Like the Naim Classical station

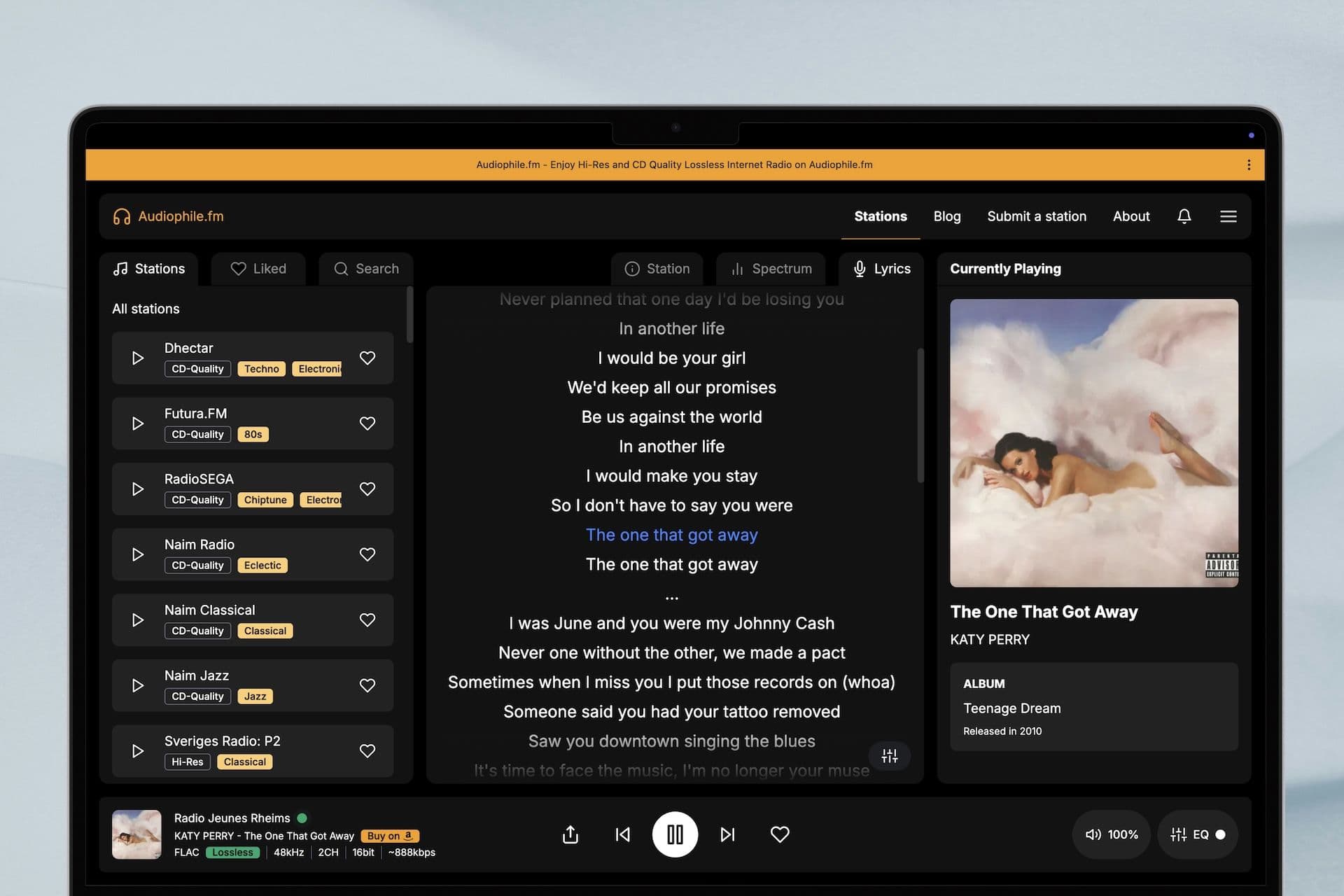367,619
